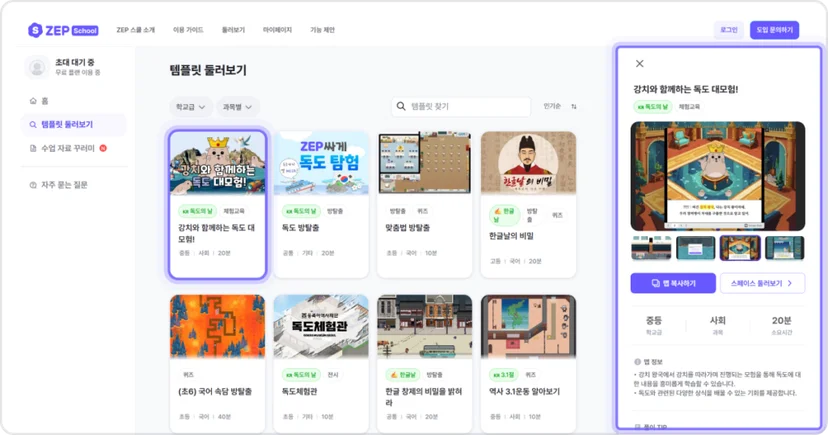Click the 퀴즈 tag on the 맞춤법 방탈출 card
The height and width of the screenshot is (435, 828).
click(x=422, y=211)
